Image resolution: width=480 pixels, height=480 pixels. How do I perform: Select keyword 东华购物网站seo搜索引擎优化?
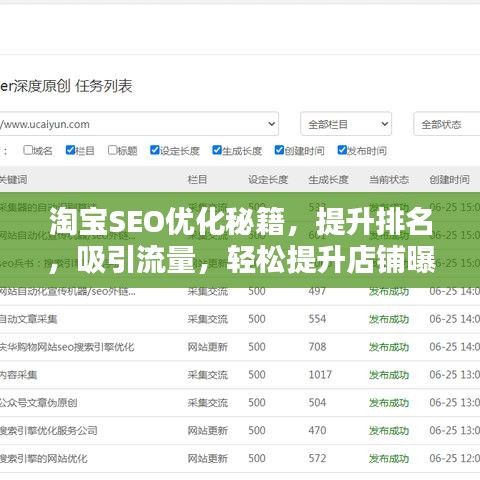67,347
